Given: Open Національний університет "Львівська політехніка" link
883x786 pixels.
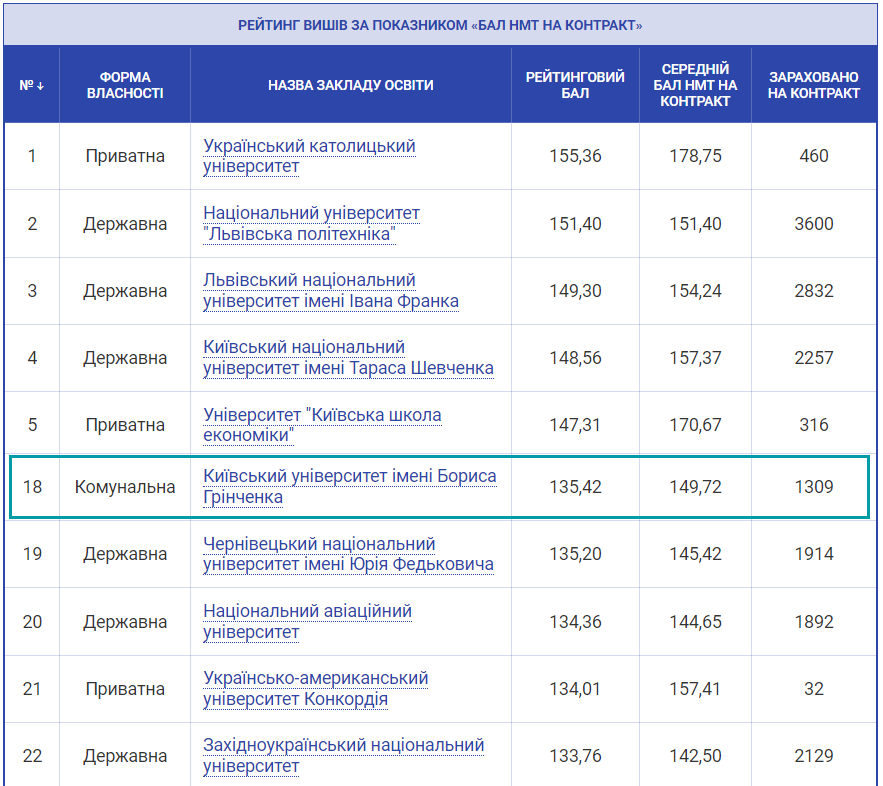Looking at the screenshot, I should [311, 224].
